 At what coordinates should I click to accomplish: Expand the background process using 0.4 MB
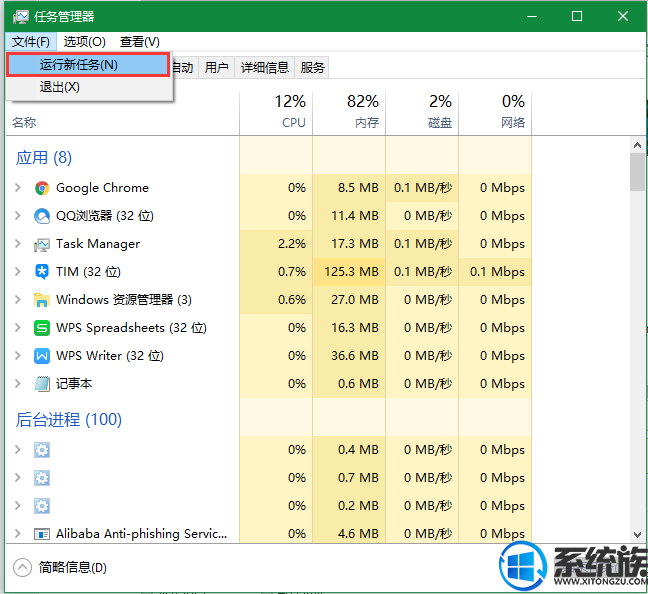(17, 449)
